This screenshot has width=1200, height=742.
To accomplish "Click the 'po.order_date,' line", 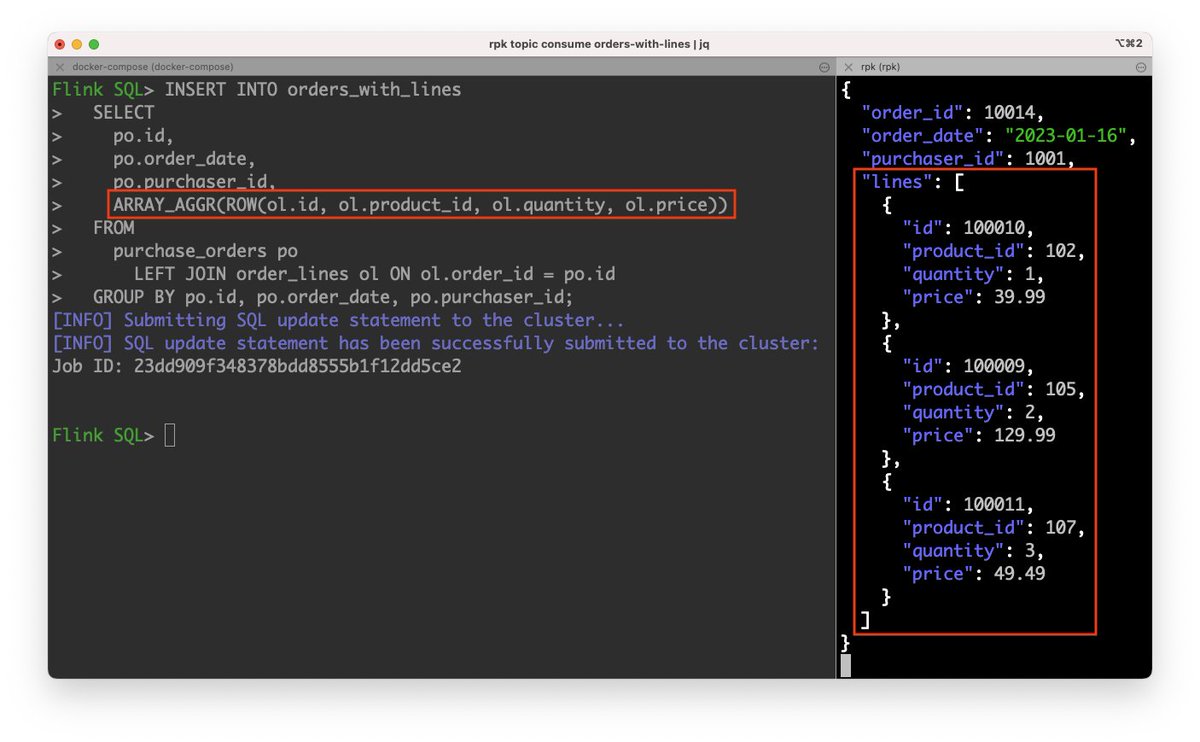I will coord(184,158).
